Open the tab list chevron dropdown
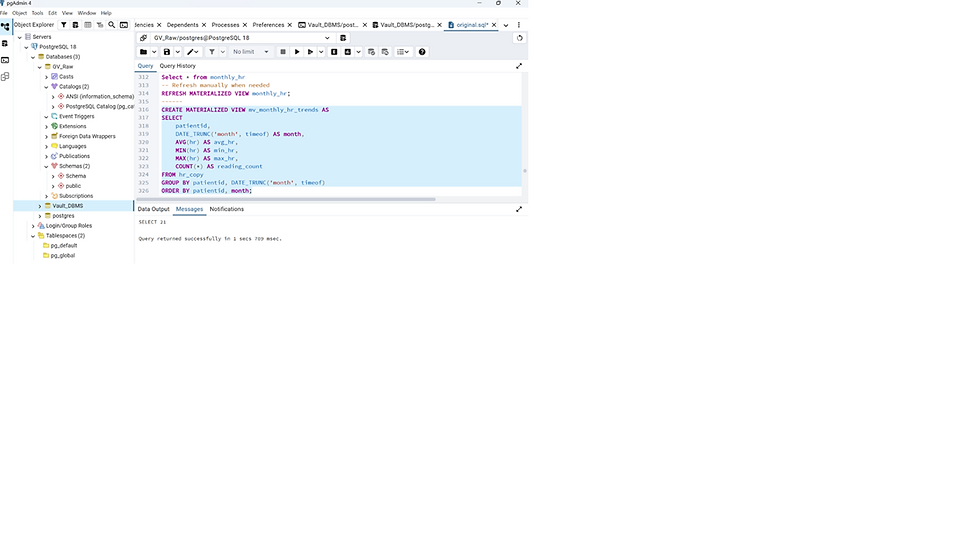This screenshot has width=980, height=551. point(506,25)
